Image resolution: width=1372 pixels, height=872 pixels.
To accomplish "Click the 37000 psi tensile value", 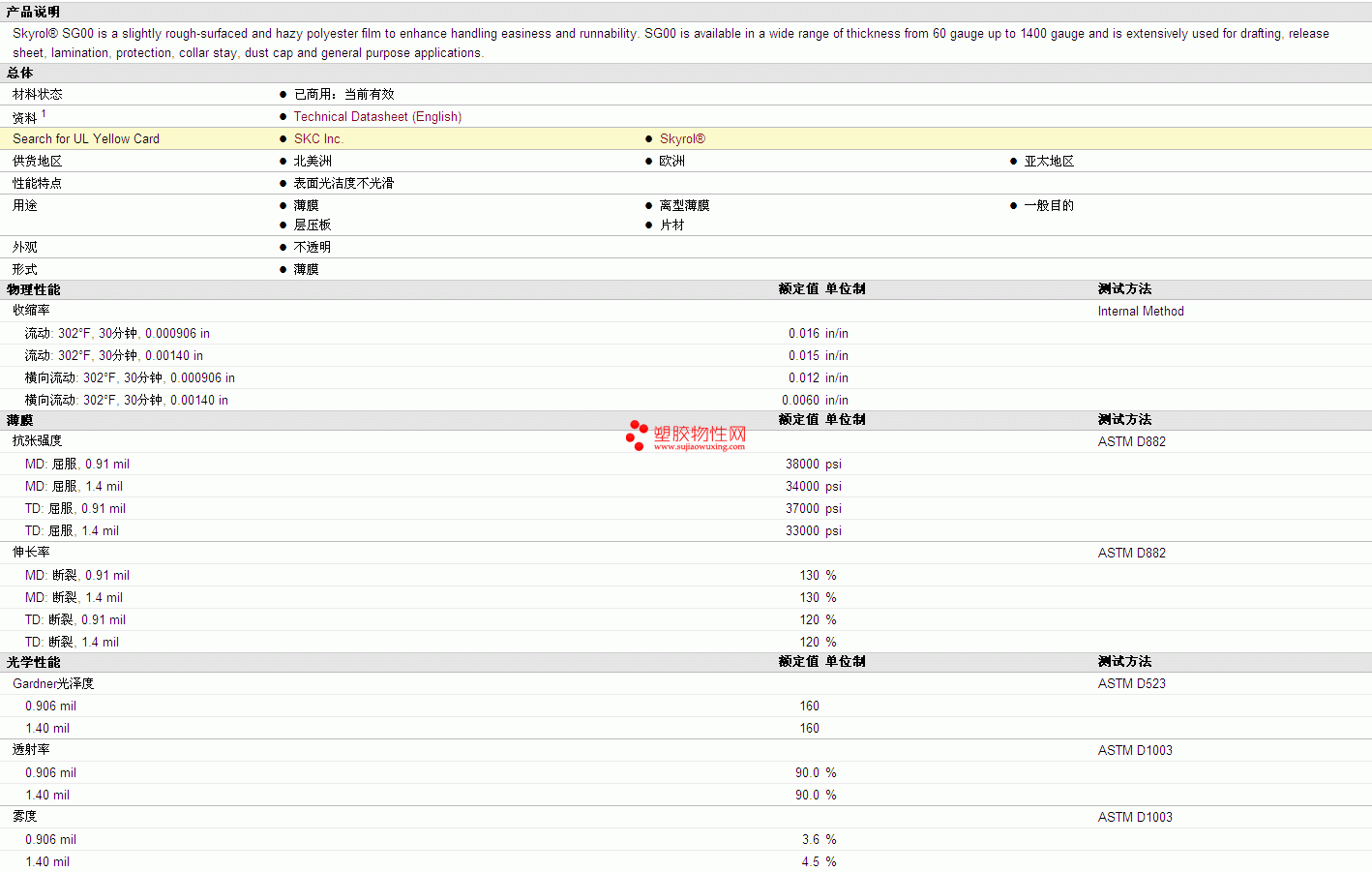I will click(x=814, y=508).
